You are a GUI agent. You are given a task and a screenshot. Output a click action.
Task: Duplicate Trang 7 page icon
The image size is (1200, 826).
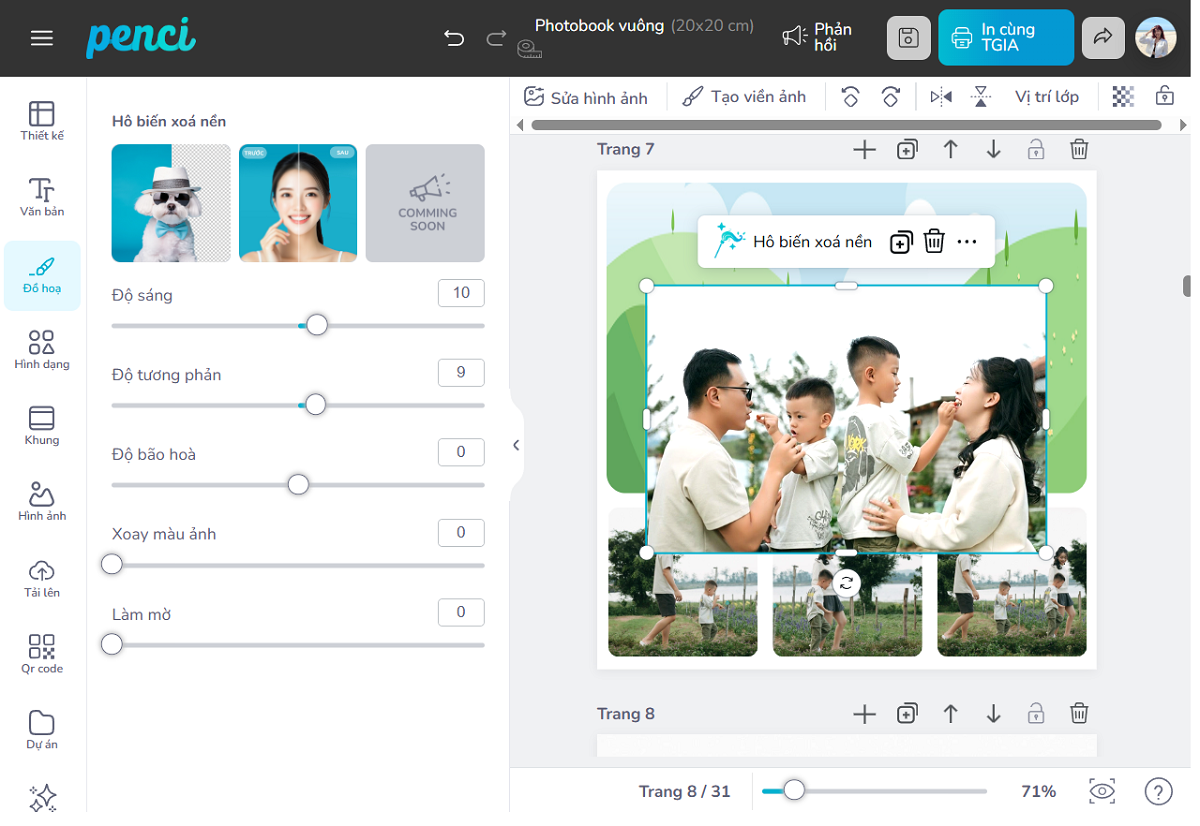(x=907, y=150)
